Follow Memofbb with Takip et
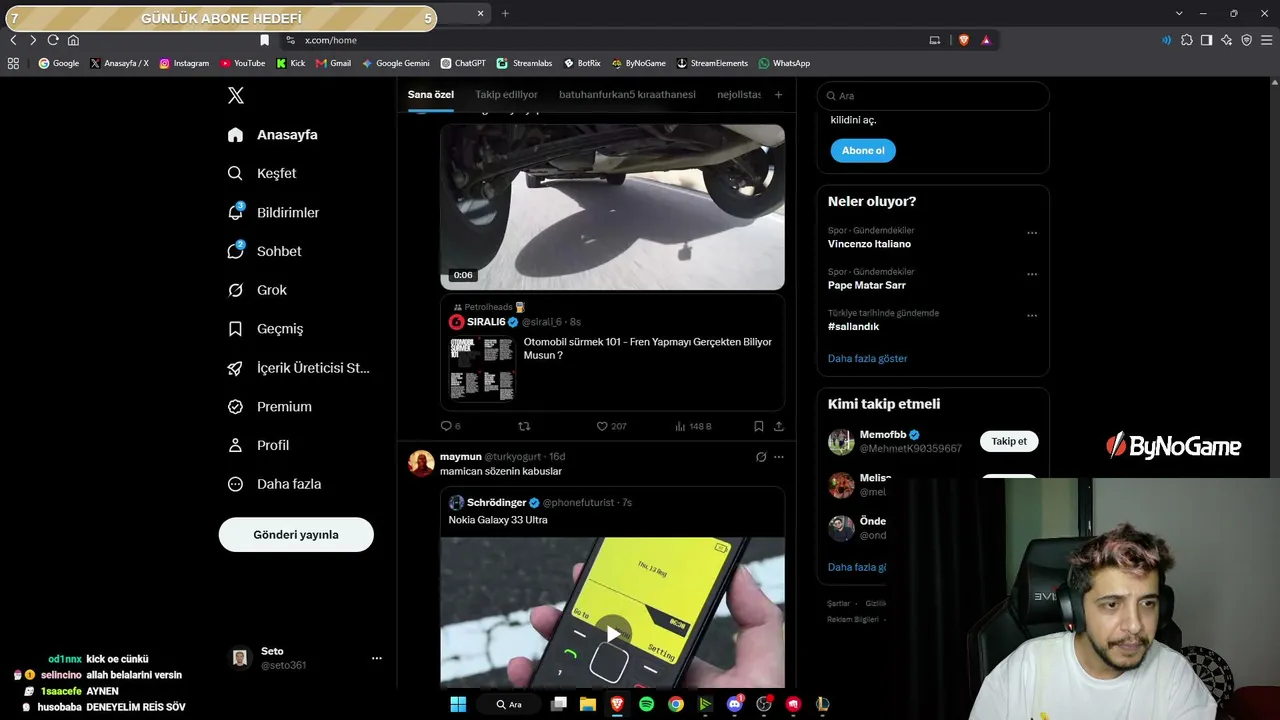This screenshot has height=720, width=1280. point(1009,441)
